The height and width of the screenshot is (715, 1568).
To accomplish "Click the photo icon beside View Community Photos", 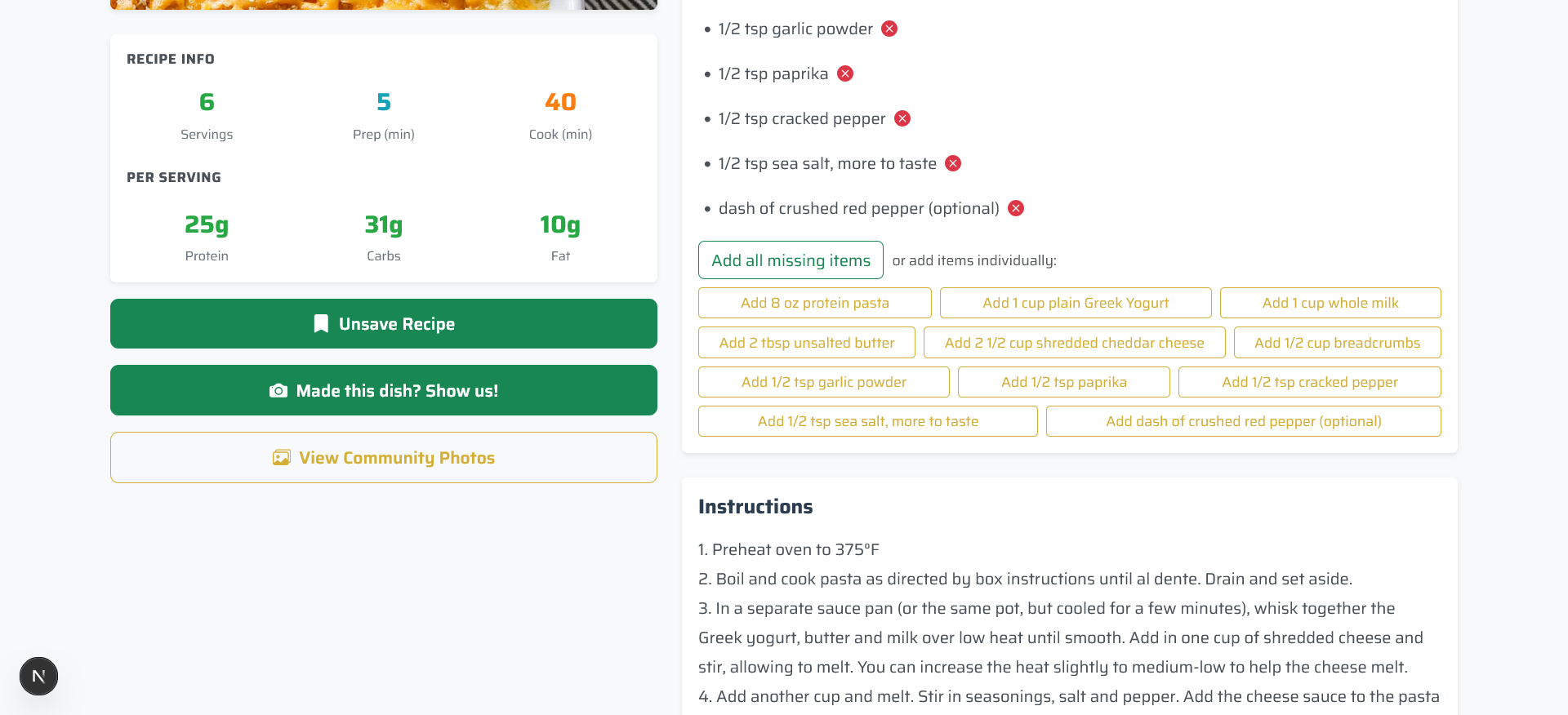I will coord(282,457).
